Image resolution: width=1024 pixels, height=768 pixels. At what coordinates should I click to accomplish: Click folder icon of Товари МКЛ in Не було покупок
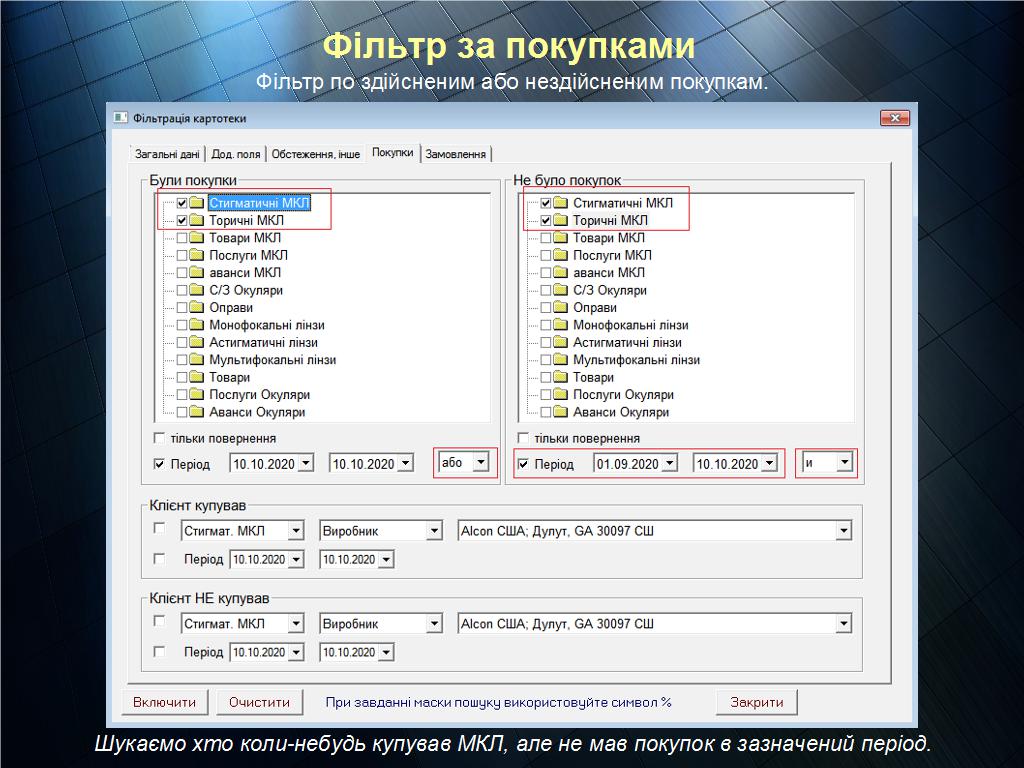coord(561,238)
